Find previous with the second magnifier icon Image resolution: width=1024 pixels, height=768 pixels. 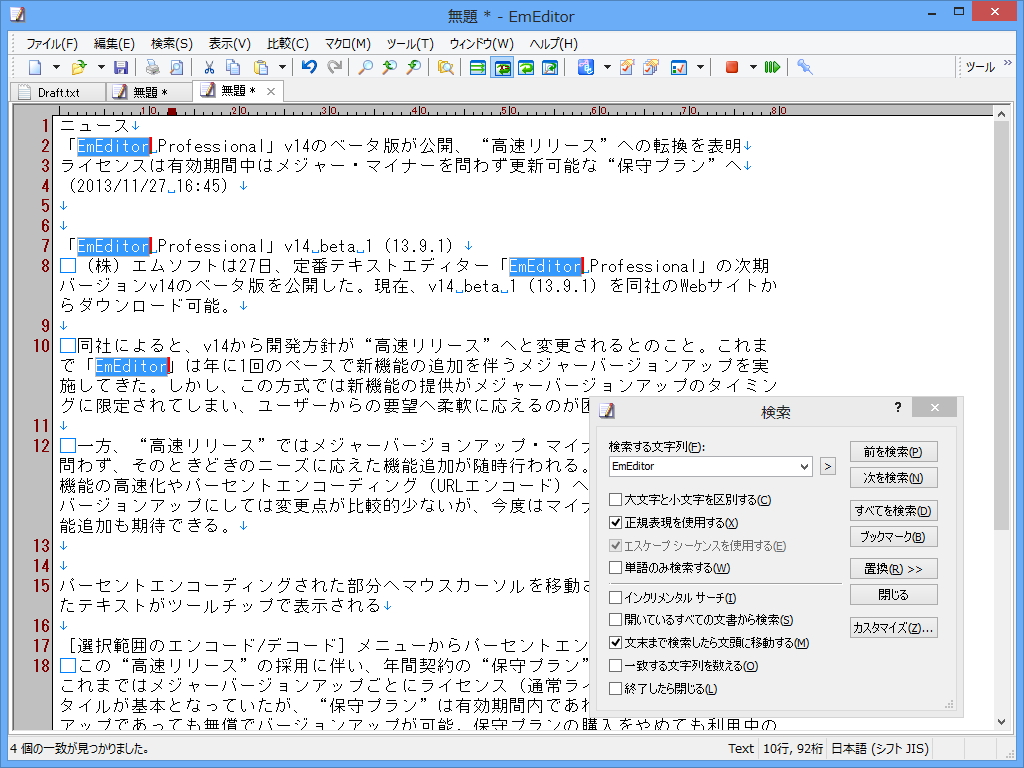[x=390, y=67]
